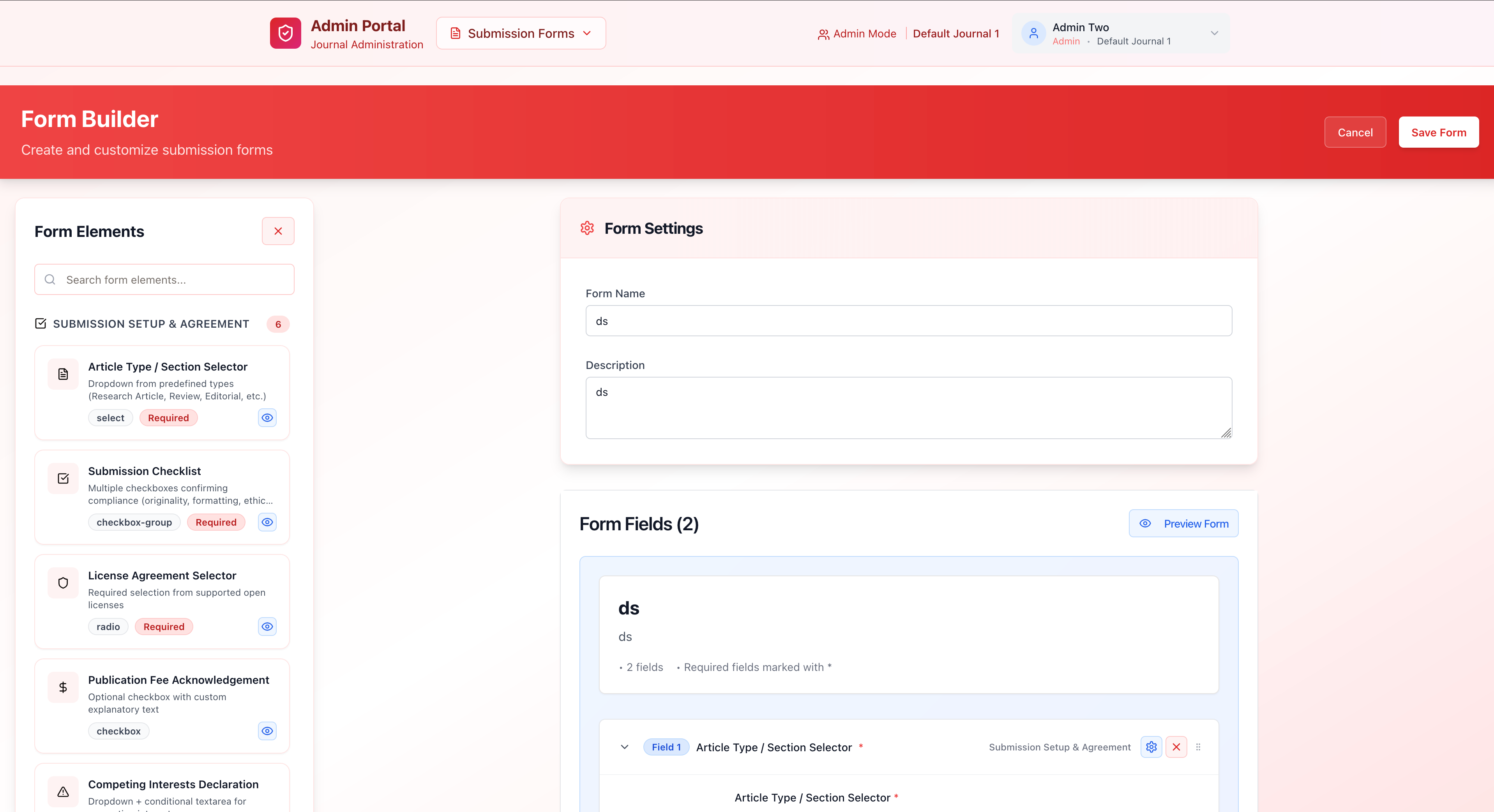1494x812 pixels.
Task: Click the Save Form button
Action: pos(1438,132)
